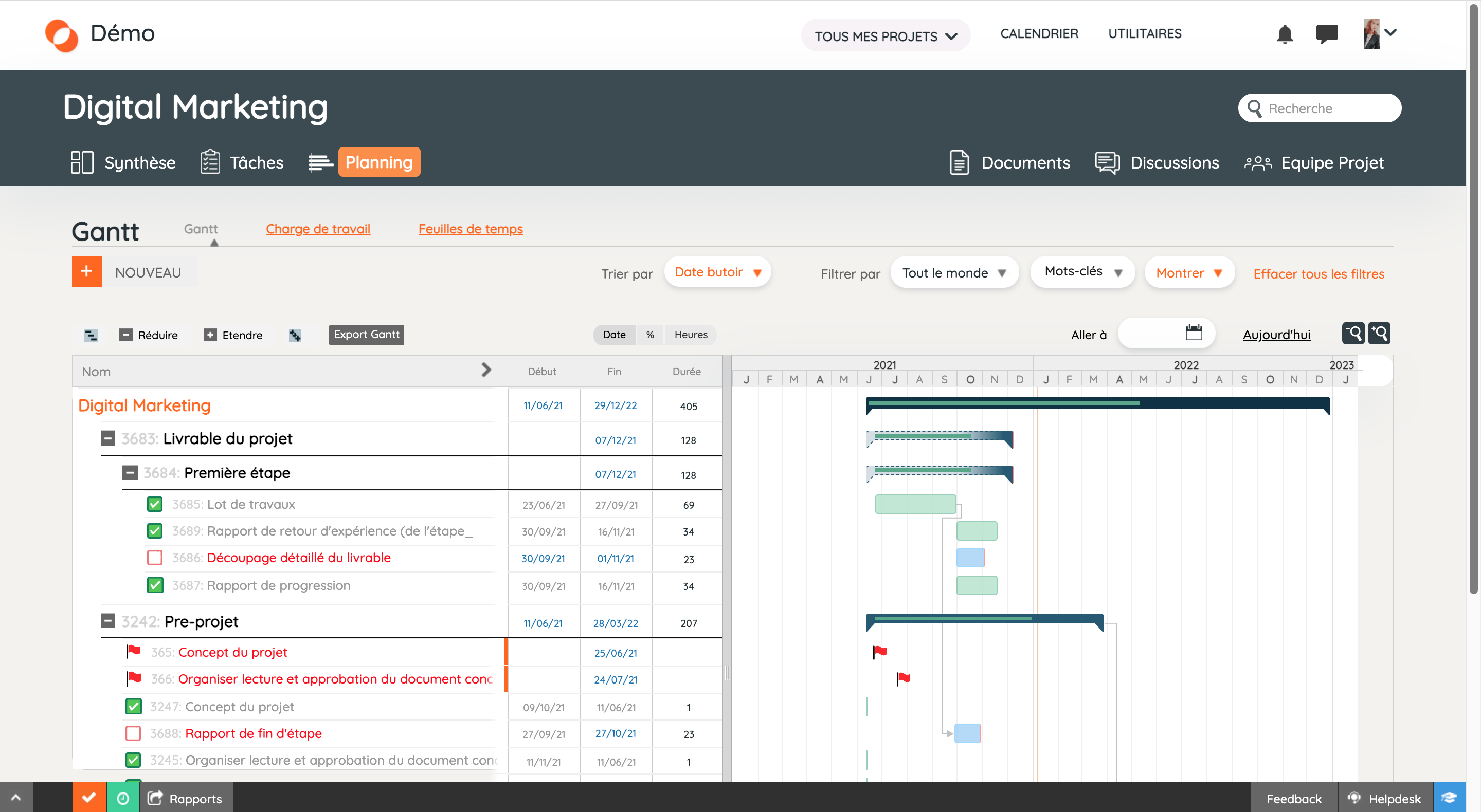Click Effacer tous les filtres link
This screenshot has width=1481, height=812.
[x=1319, y=273]
